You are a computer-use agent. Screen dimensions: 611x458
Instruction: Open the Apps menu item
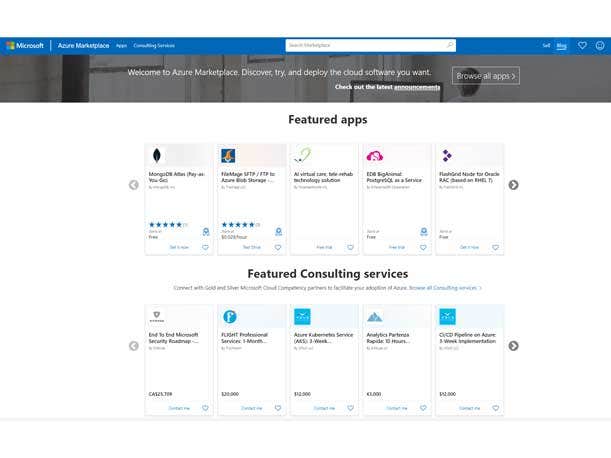click(121, 45)
